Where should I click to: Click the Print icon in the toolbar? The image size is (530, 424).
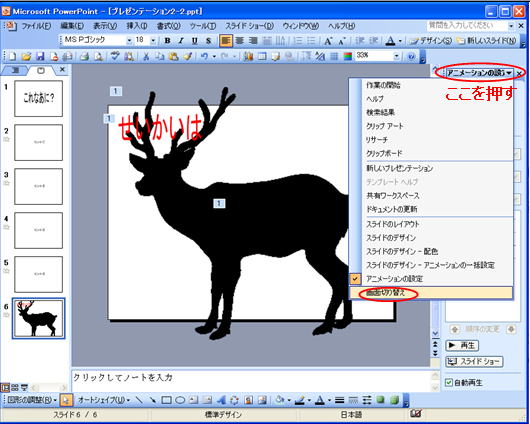pyautogui.click(x=84, y=56)
